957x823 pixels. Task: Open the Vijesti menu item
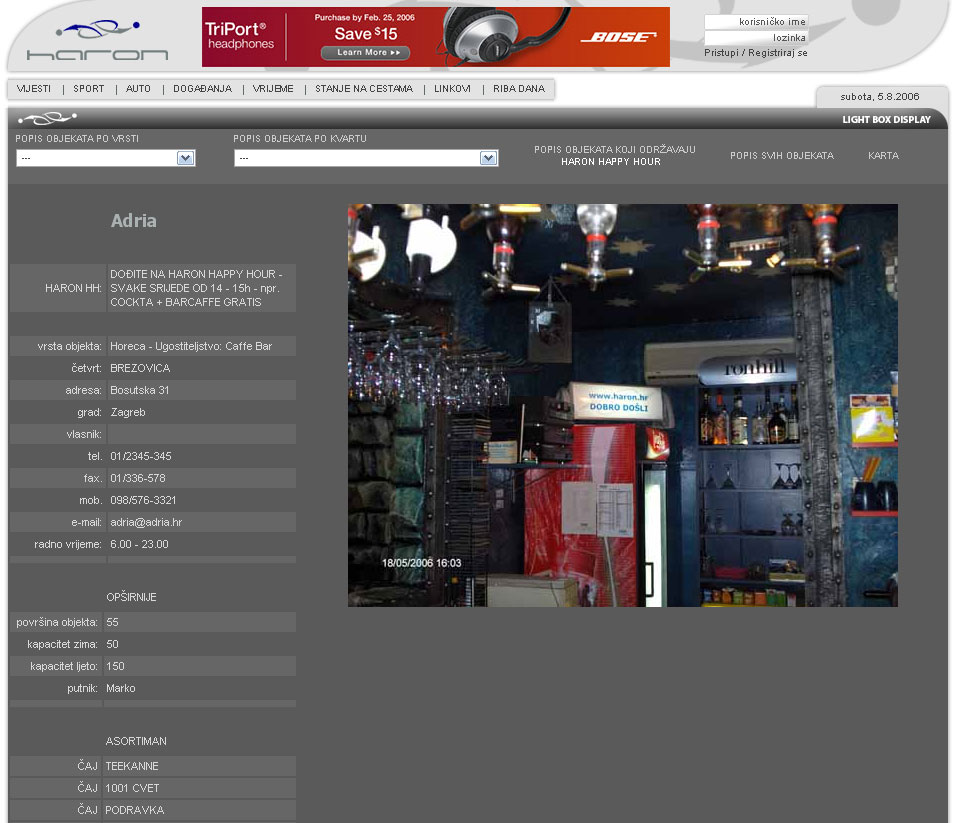click(x=34, y=89)
